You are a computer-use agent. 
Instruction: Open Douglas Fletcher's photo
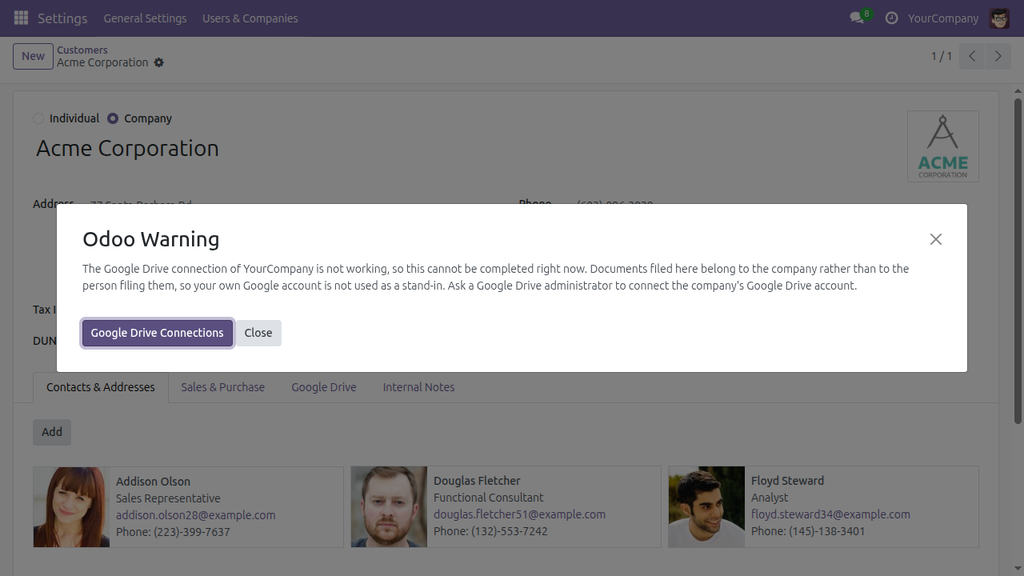pyautogui.click(x=389, y=507)
